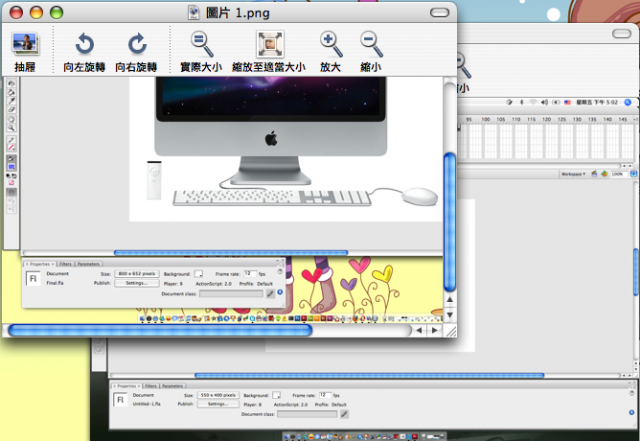Rotate image right with 向右旋轉
This screenshot has height=441, width=640.
[x=136, y=51]
